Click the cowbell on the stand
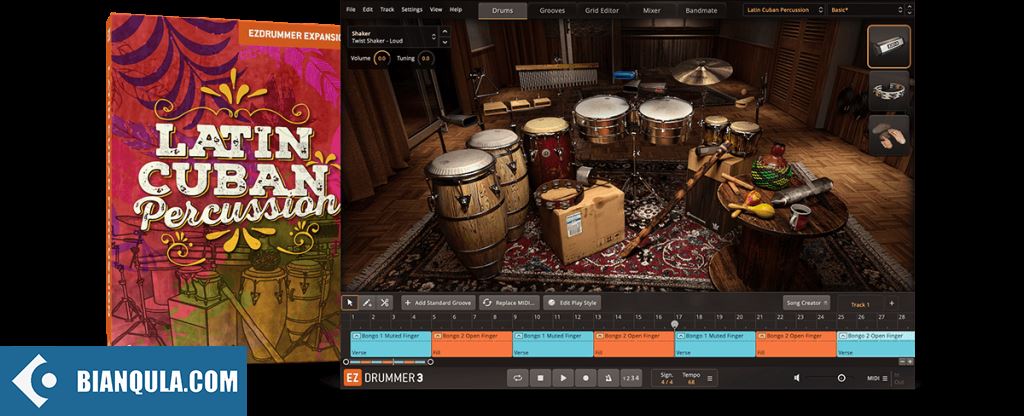Screen dimensions: 1024x416 (459, 120)
